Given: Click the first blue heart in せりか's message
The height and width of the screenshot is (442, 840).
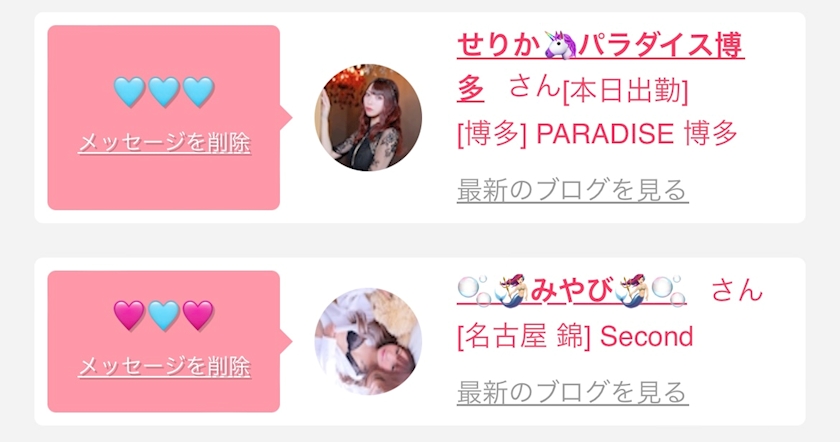Looking at the screenshot, I should (129, 91).
